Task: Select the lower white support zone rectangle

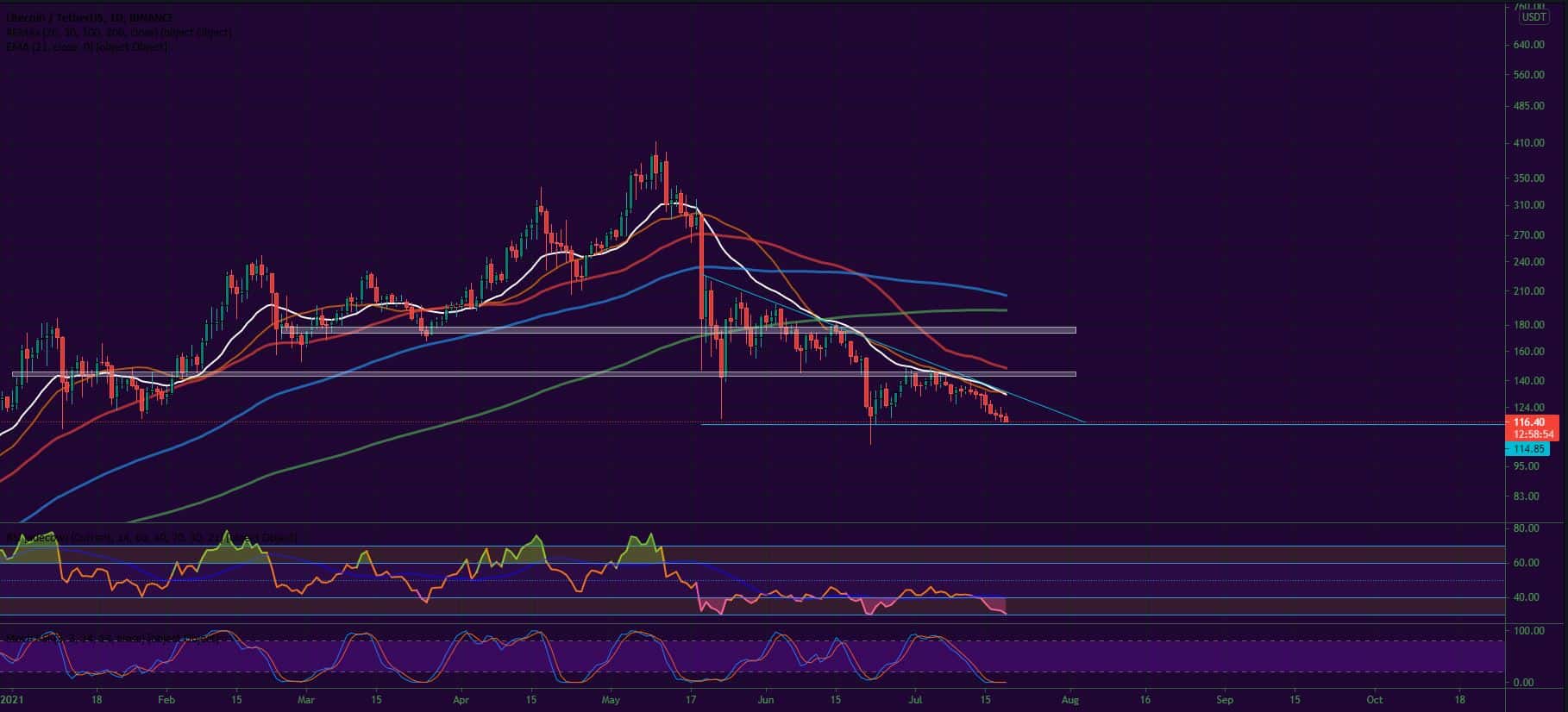Action: (x=544, y=374)
